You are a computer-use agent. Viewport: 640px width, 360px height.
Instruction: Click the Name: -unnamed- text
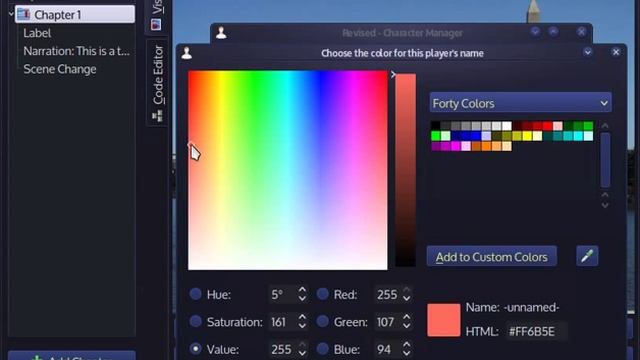coord(513,307)
